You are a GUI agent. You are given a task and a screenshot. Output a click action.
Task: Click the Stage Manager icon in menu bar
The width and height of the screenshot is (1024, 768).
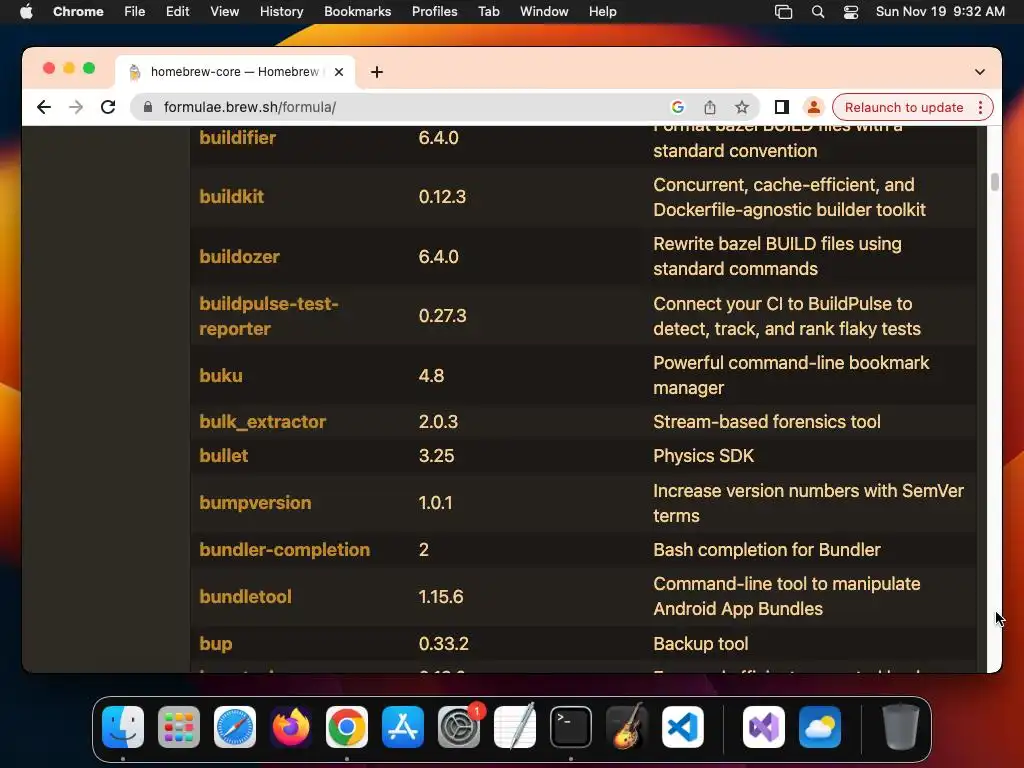click(x=783, y=12)
